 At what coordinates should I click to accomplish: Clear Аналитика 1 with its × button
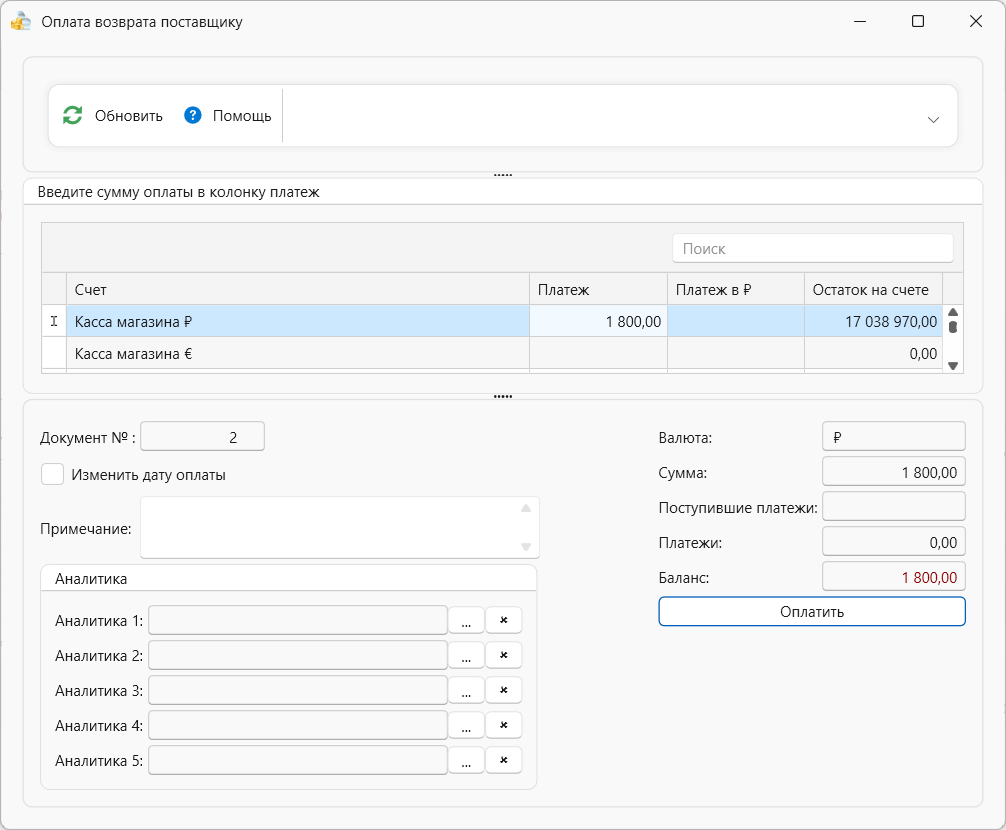(504, 620)
